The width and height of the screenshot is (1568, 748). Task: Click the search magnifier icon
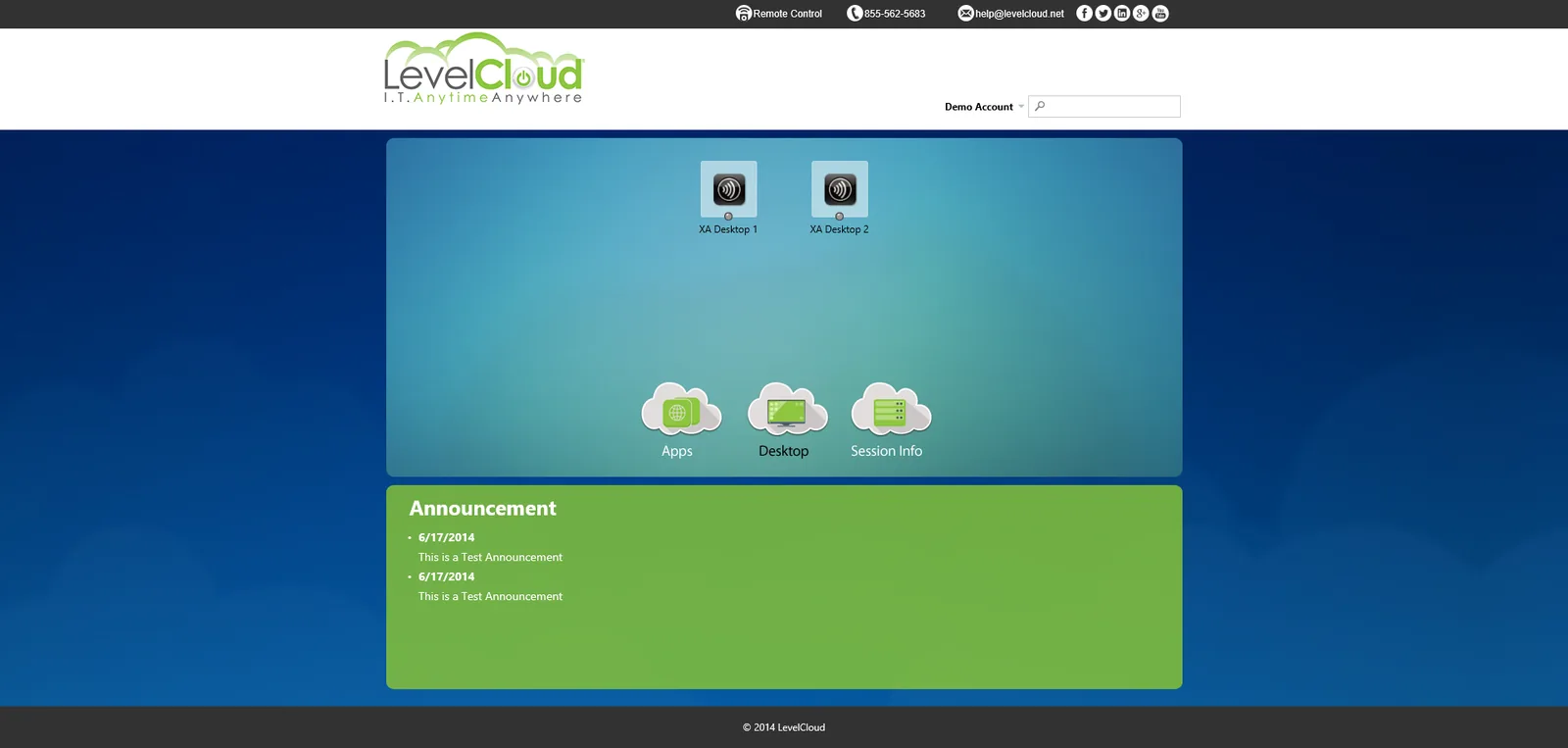1040,106
